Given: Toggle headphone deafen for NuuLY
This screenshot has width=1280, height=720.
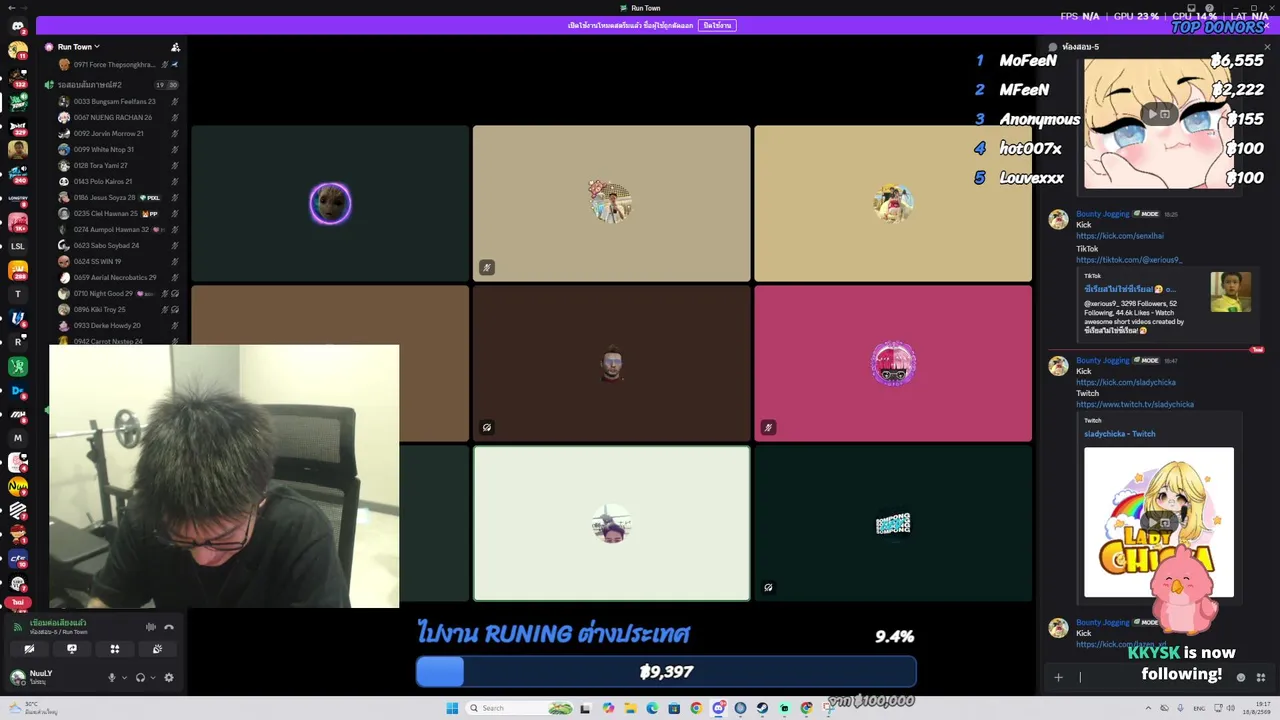Looking at the screenshot, I should tap(140, 677).
